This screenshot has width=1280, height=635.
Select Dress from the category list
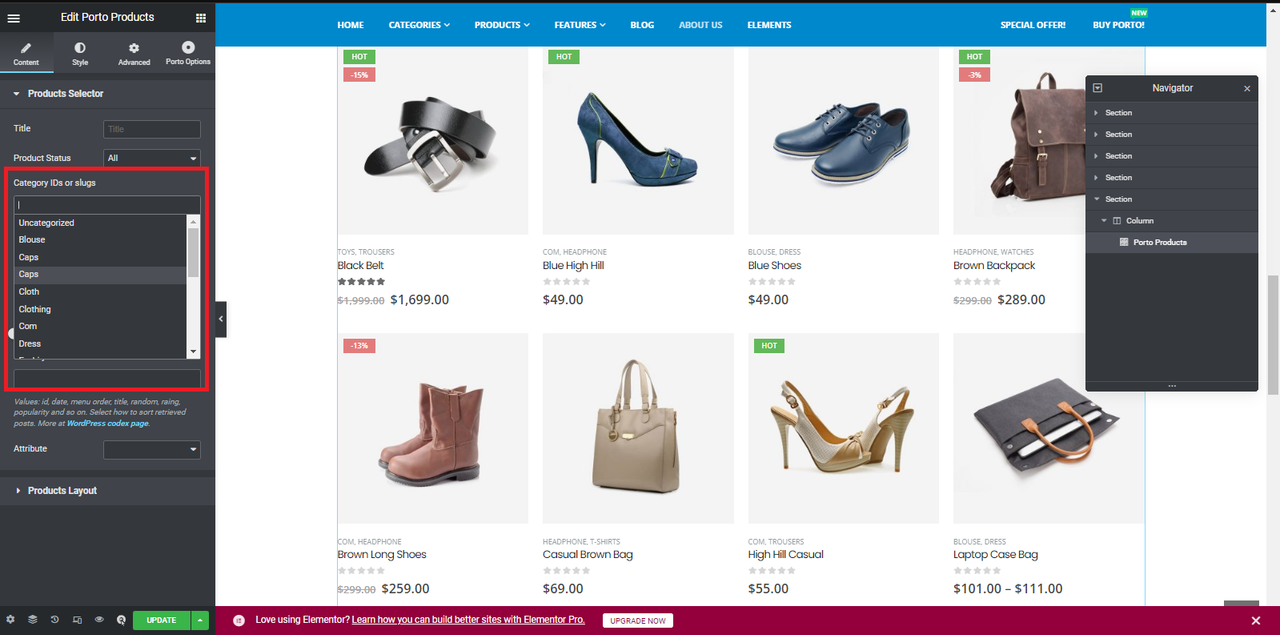pyautogui.click(x=100, y=344)
